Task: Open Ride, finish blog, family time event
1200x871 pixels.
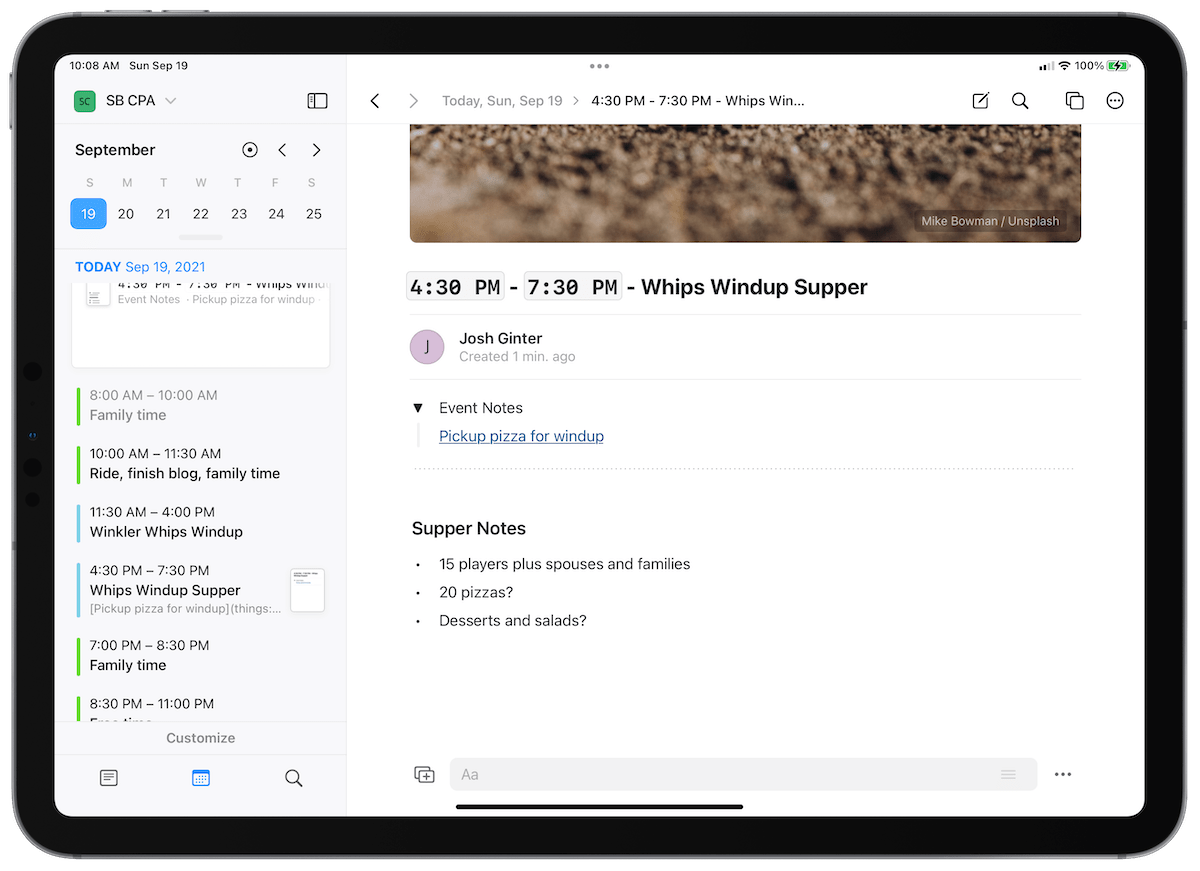Action: coord(201,463)
